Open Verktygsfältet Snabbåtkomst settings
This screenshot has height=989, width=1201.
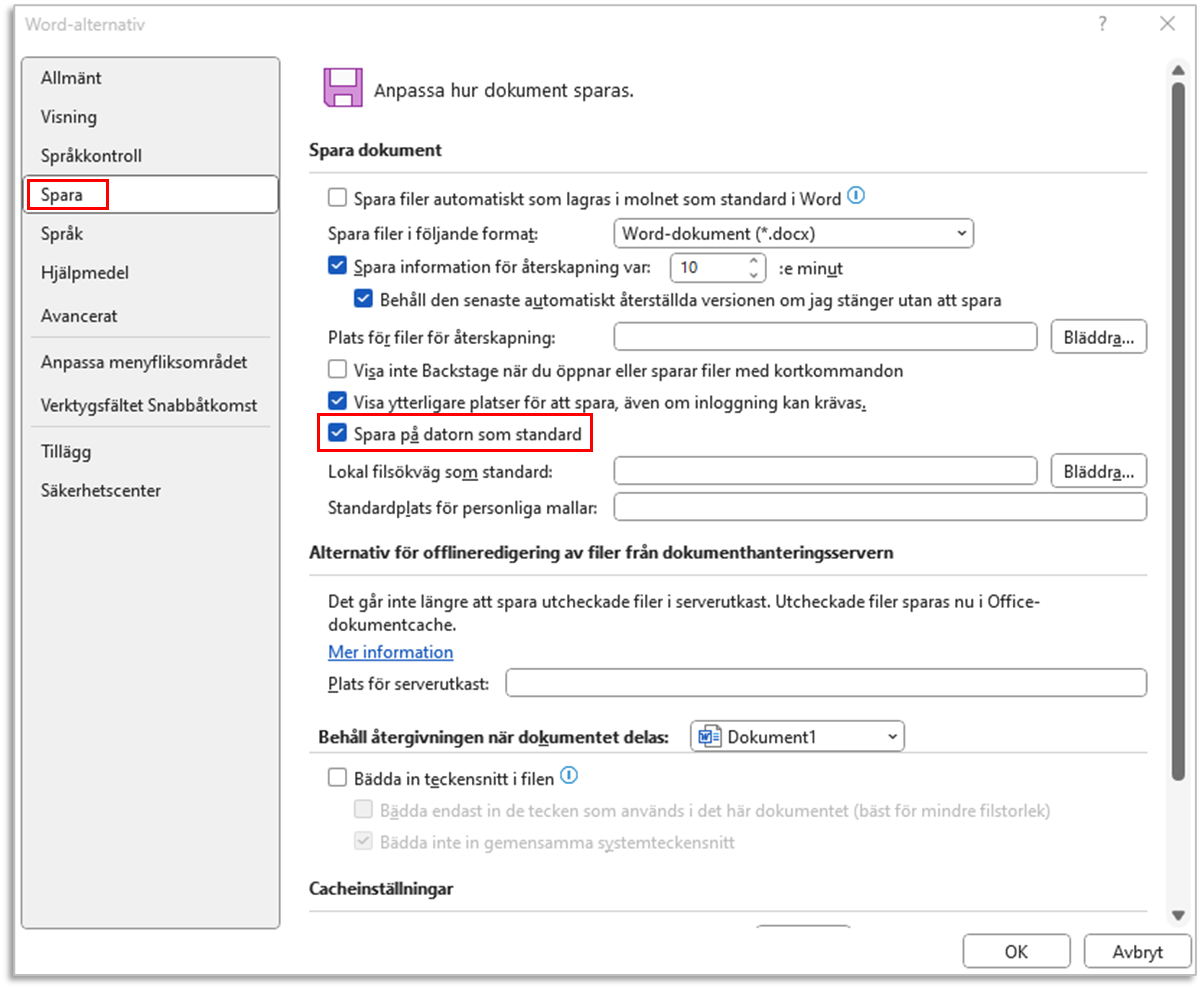pos(150,406)
